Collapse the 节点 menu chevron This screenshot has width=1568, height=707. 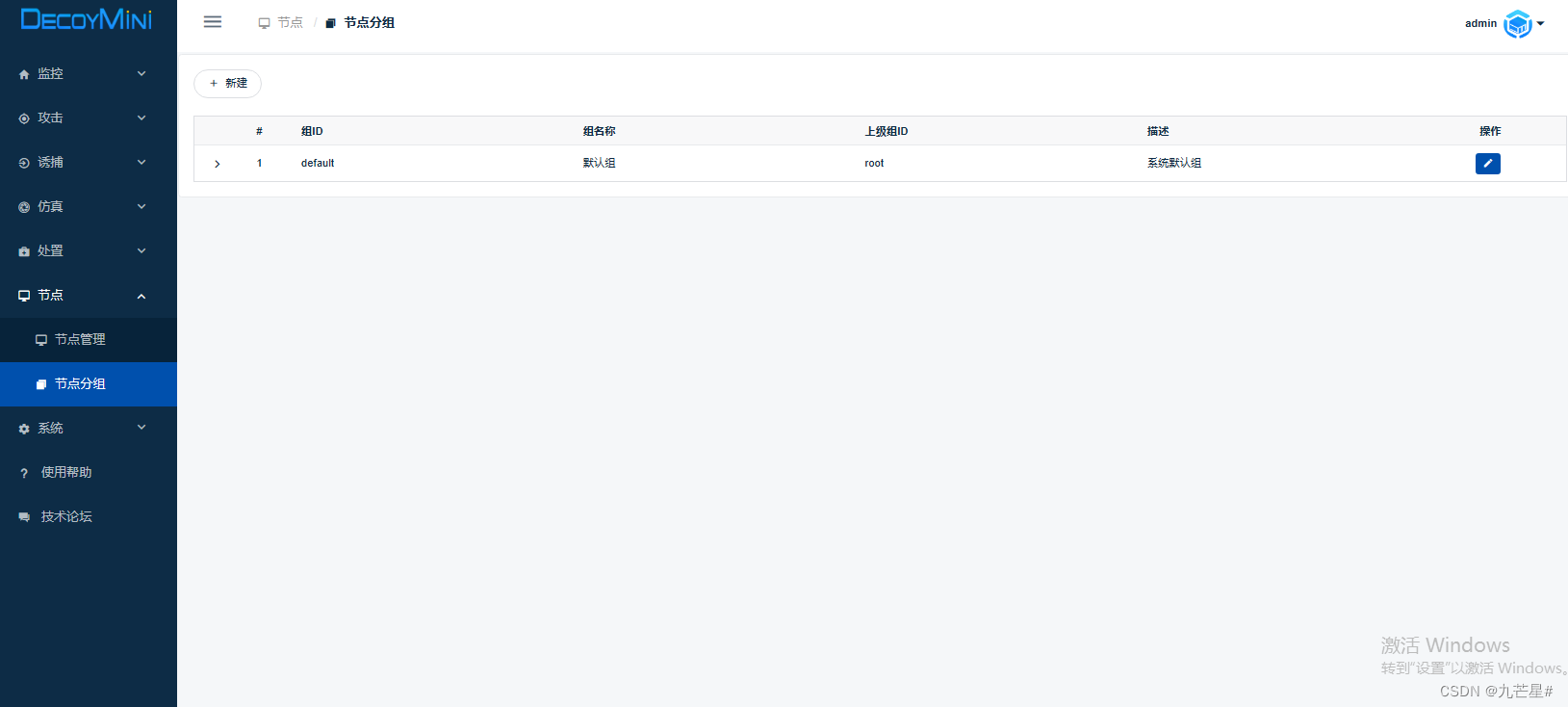[141, 296]
